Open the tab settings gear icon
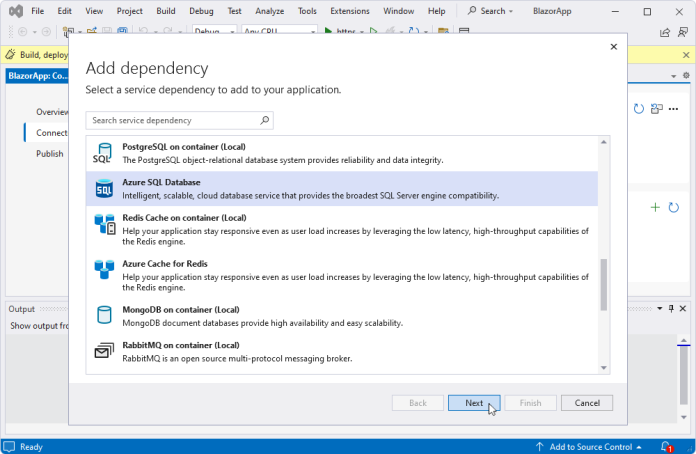The height and width of the screenshot is (454, 696). 686,75
